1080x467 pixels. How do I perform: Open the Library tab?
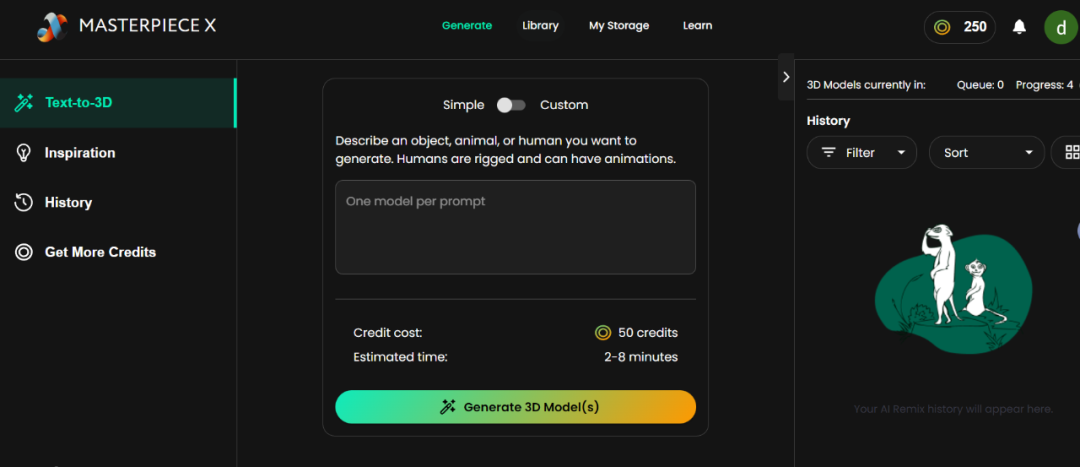coord(540,25)
